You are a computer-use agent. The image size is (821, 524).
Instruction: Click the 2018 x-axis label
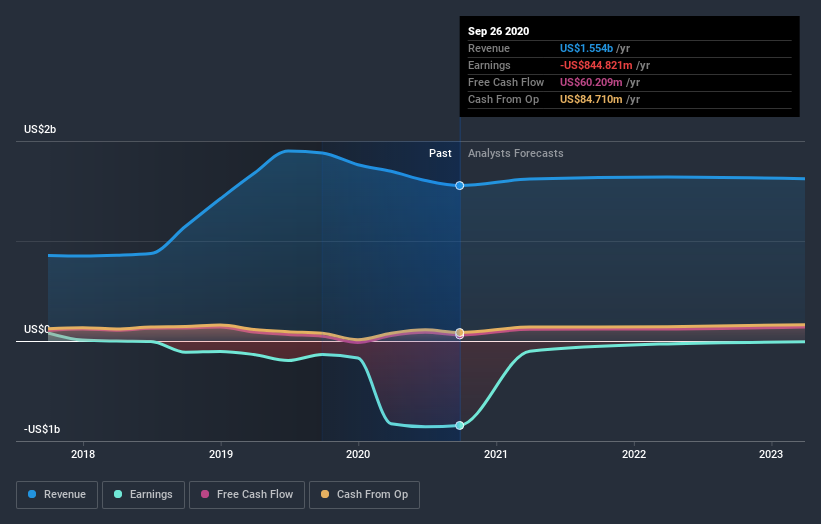pos(83,454)
